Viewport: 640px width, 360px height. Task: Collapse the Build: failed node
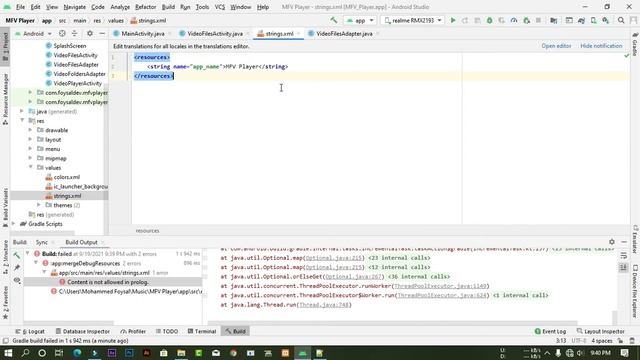tap(28, 253)
